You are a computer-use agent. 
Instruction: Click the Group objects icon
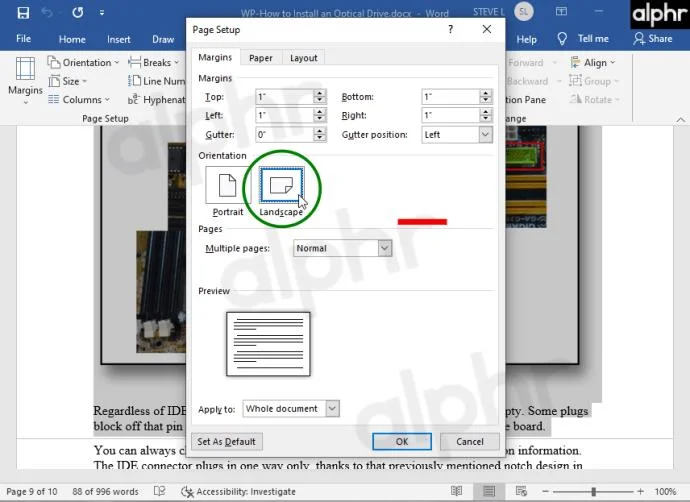[575, 81]
